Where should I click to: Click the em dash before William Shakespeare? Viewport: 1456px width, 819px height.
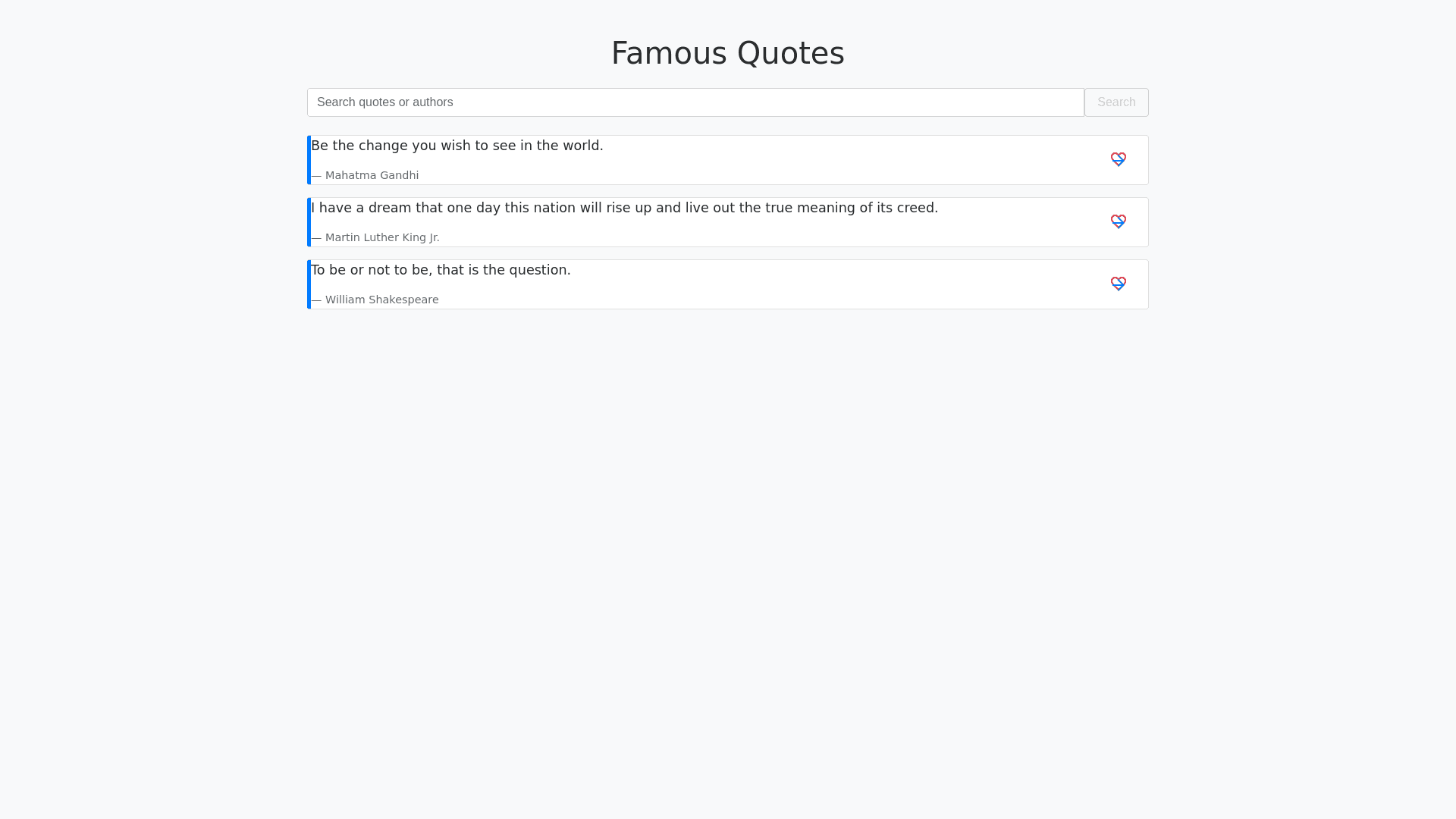(x=316, y=300)
